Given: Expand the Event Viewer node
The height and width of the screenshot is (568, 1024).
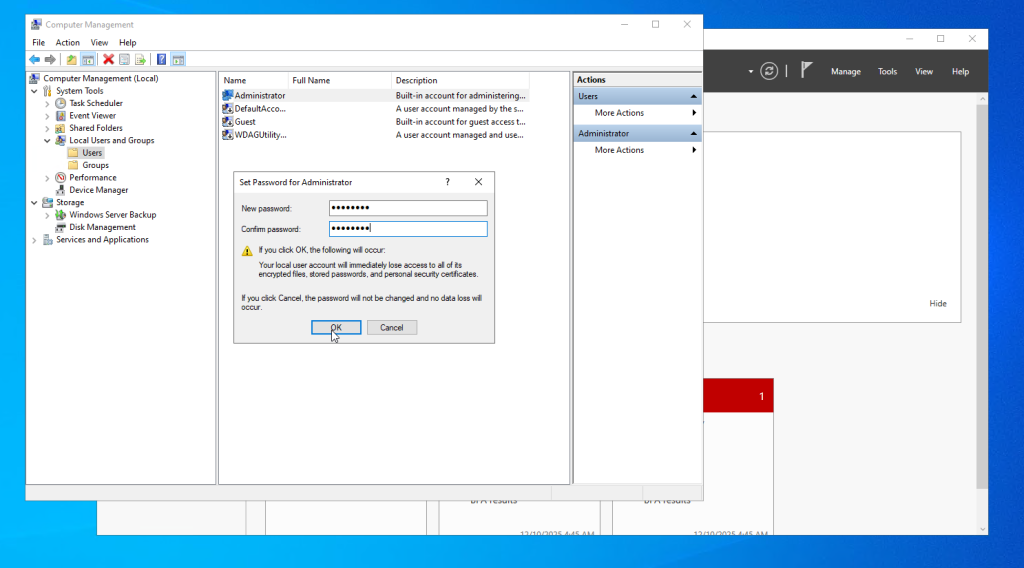Looking at the screenshot, I should coord(47,116).
